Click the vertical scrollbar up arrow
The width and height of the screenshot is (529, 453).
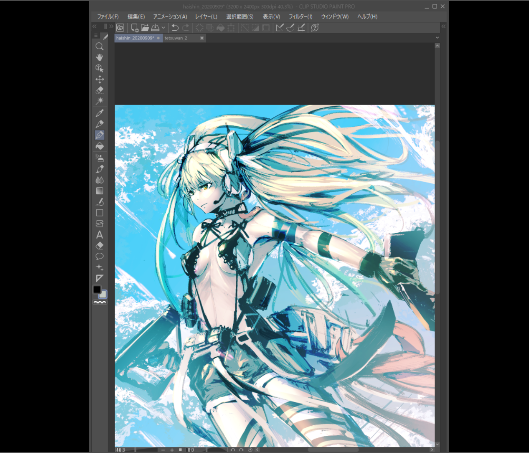click(x=437, y=45)
